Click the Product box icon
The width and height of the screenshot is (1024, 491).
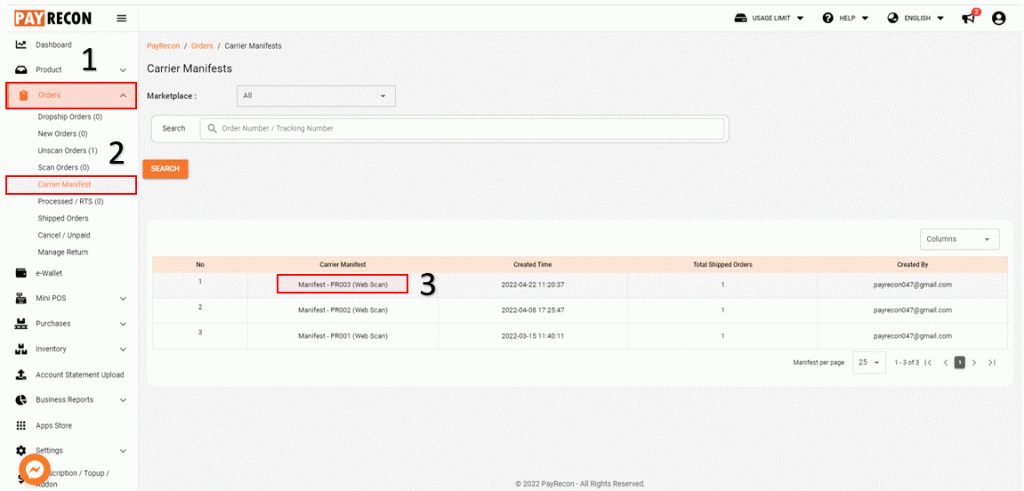(21, 70)
